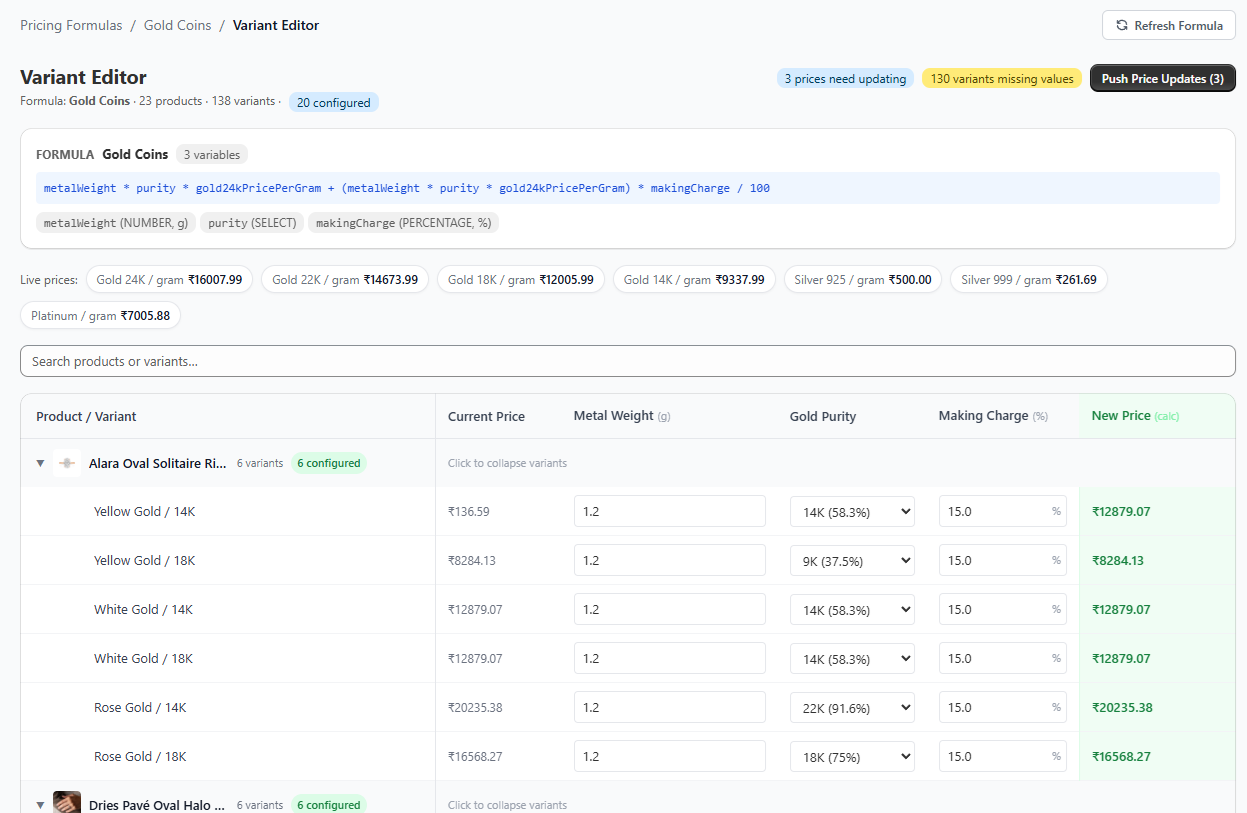Screen dimensions: 1247x813
Task: Edit metal weight for White Gold / 14K
Action: coord(669,609)
